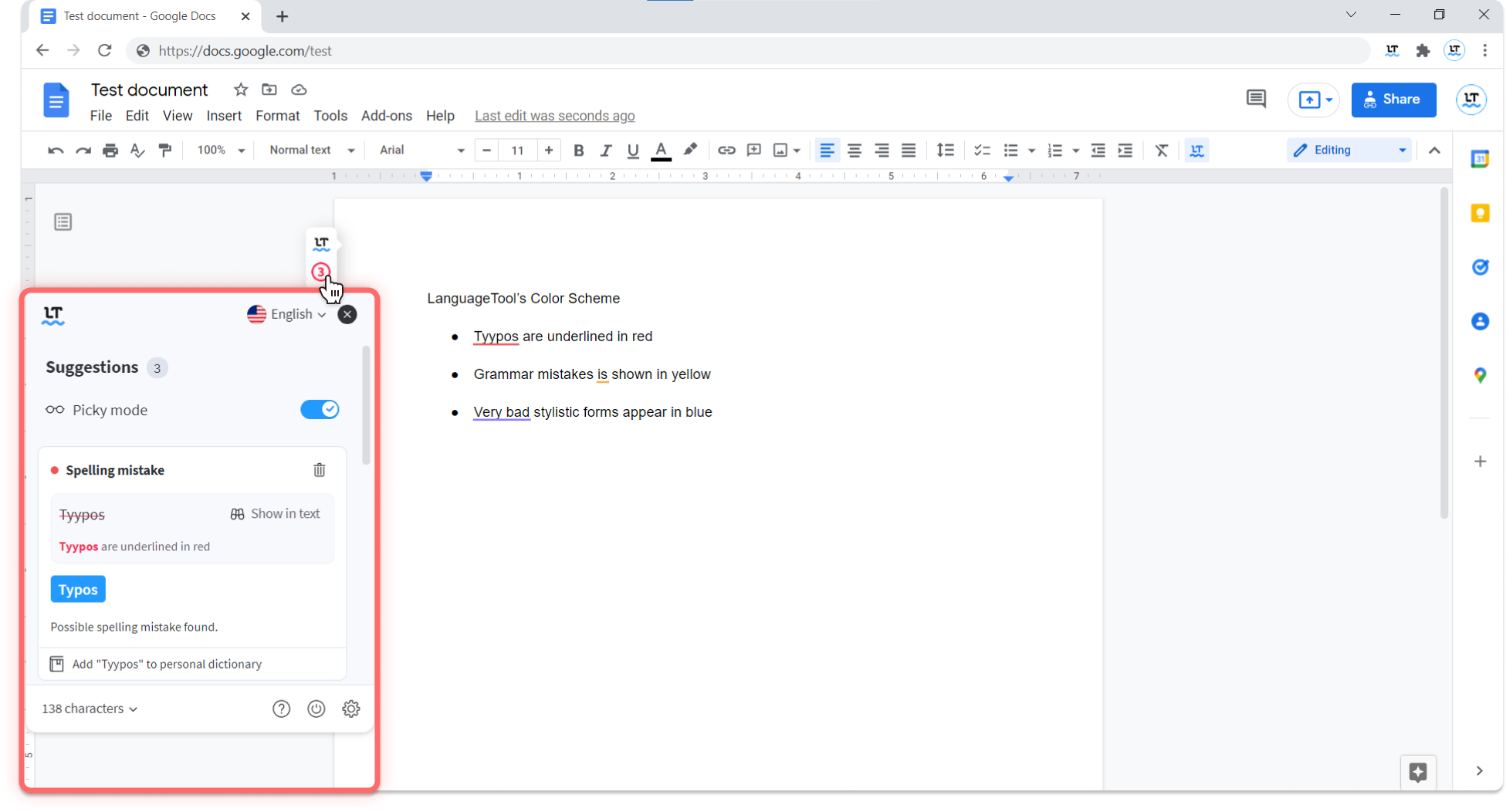Collapse the toolbar with up chevron
This screenshot has height=812, width=1506.
tap(1434, 151)
